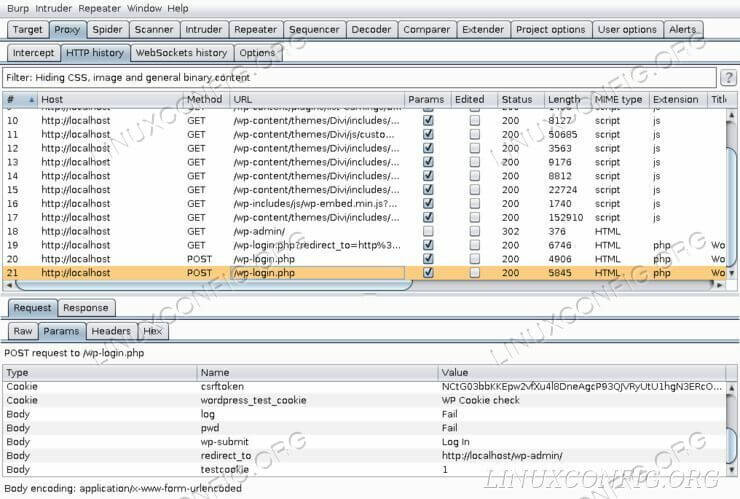This screenshot has height=499, width=740.
Task: Sort the table by Method column
Action: pyautogui.click(x=206, y=100)
